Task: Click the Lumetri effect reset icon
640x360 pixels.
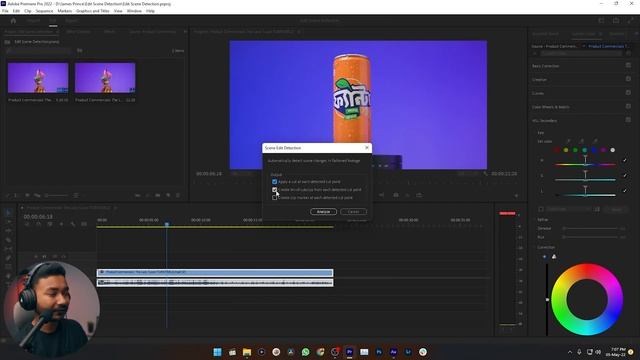Action: click(629, 53)
